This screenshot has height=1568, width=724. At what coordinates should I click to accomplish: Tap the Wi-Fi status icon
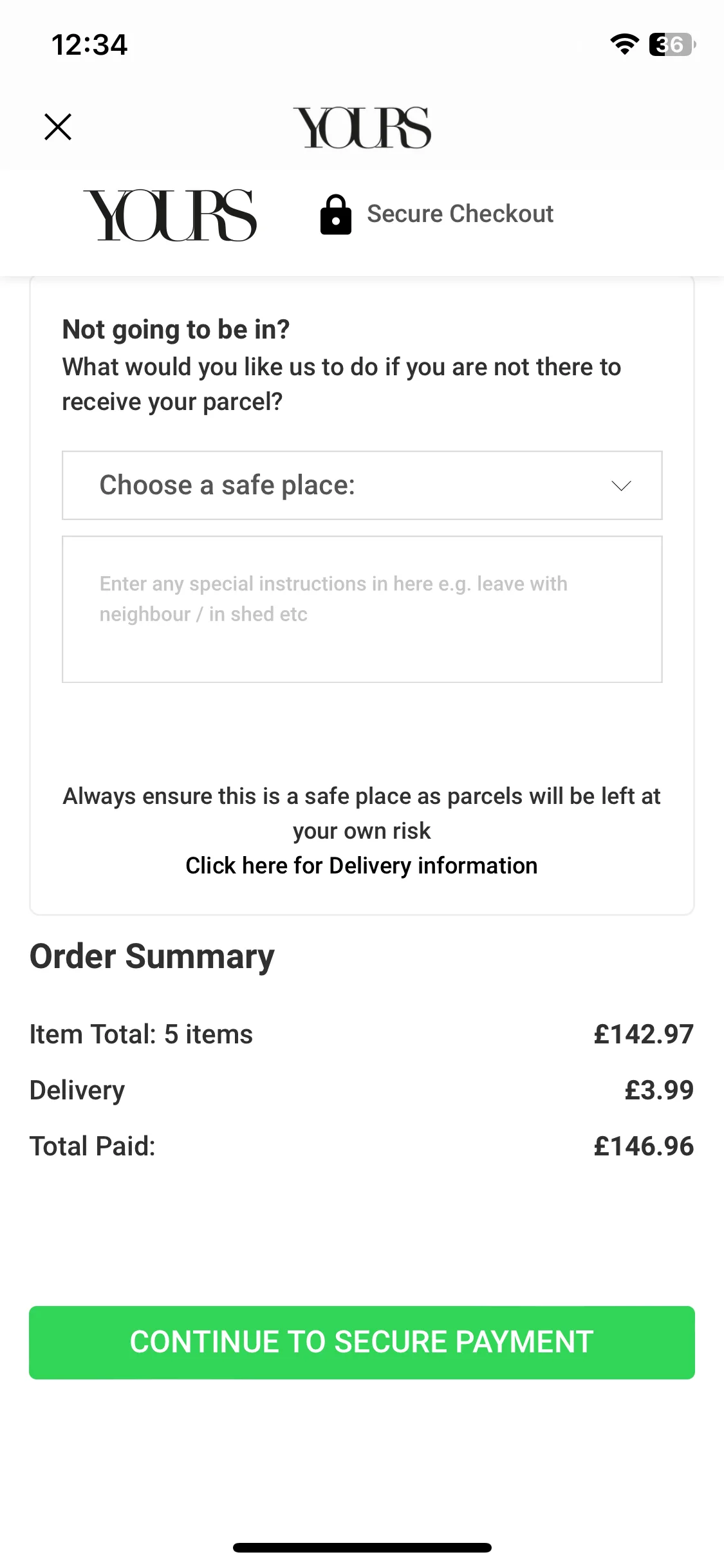[x=624, y=44]
